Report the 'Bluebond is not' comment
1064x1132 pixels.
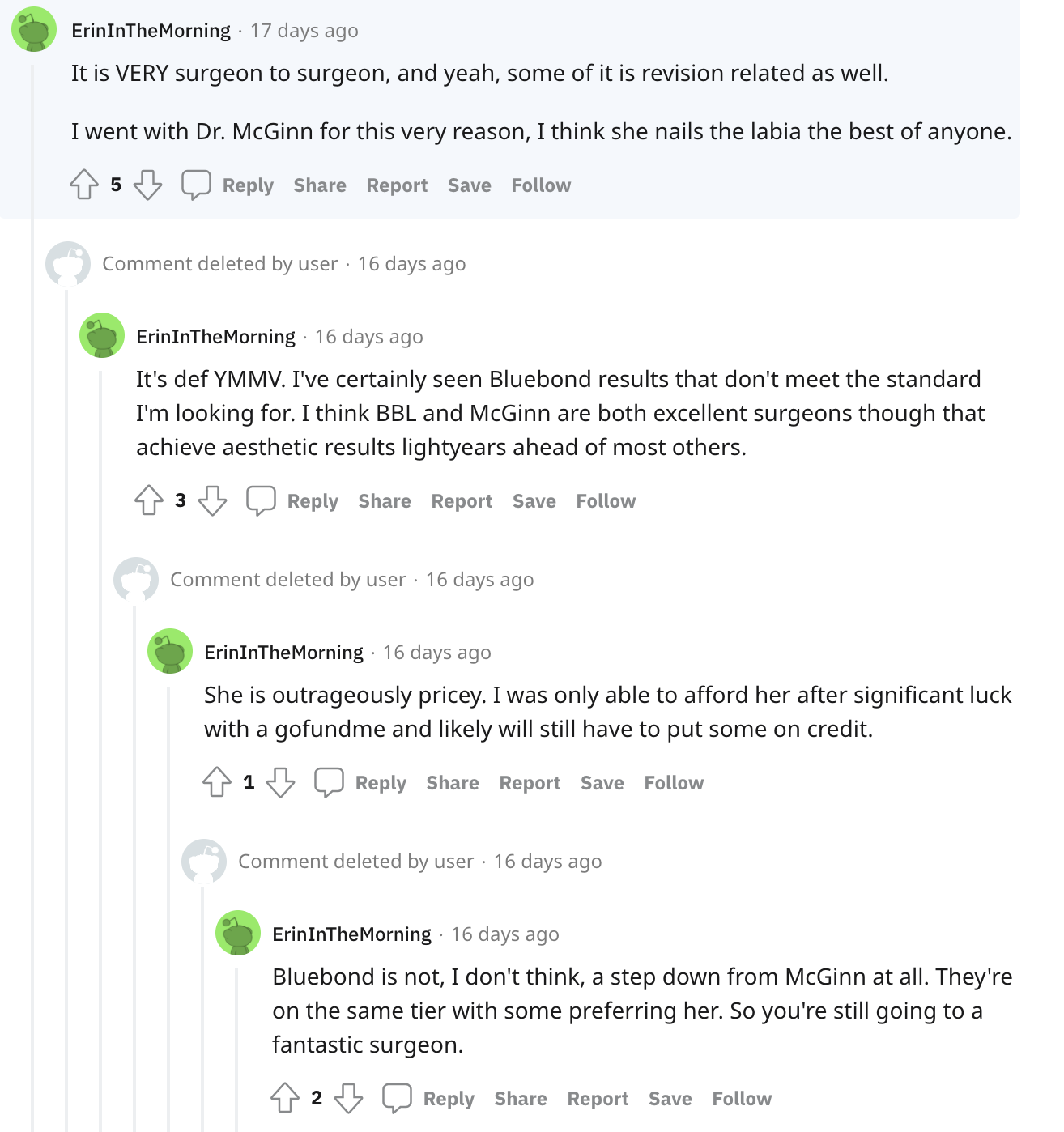tap(598, 1098)
